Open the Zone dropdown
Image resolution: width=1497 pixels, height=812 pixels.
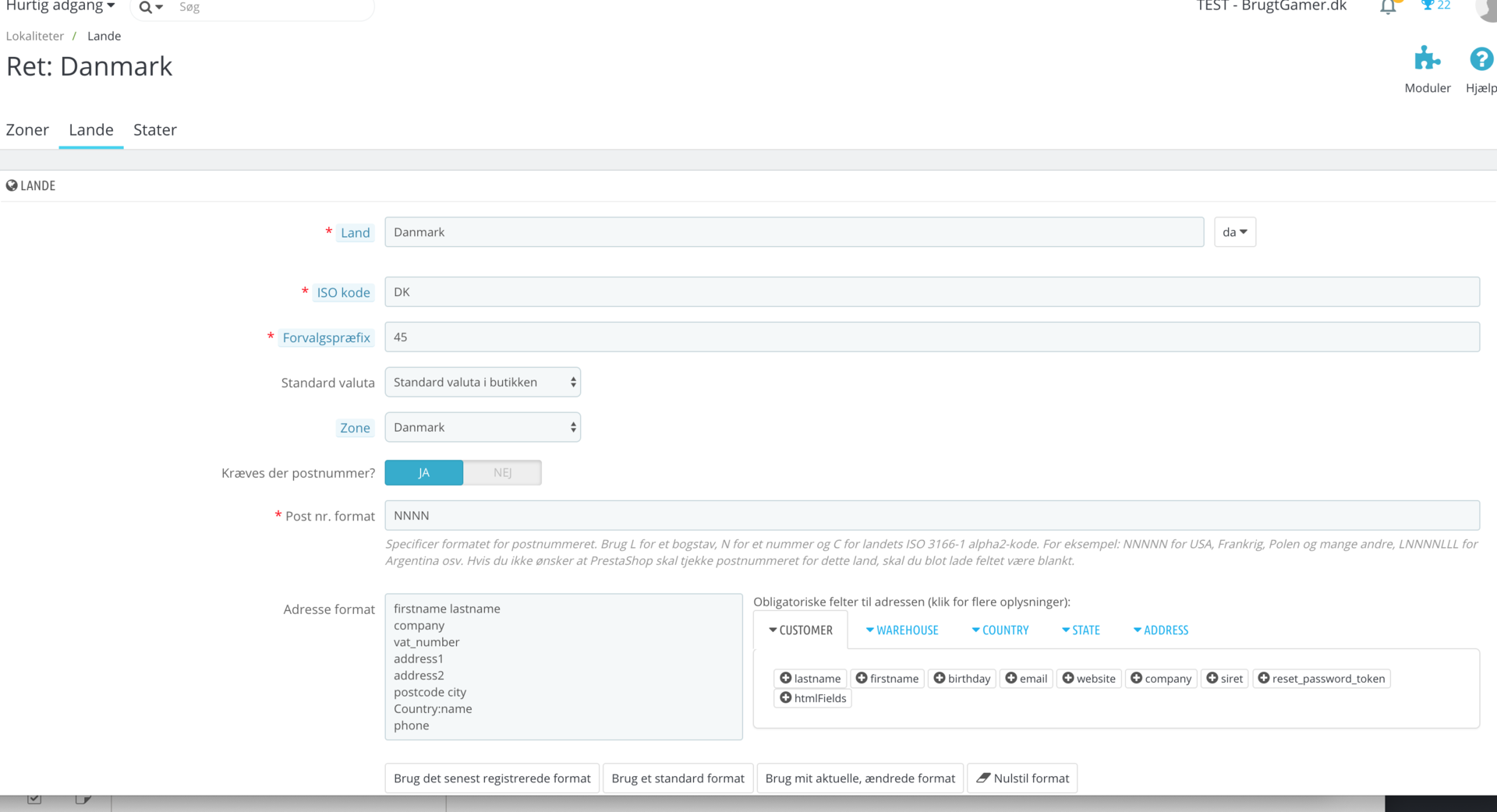[x=483, y=427]
